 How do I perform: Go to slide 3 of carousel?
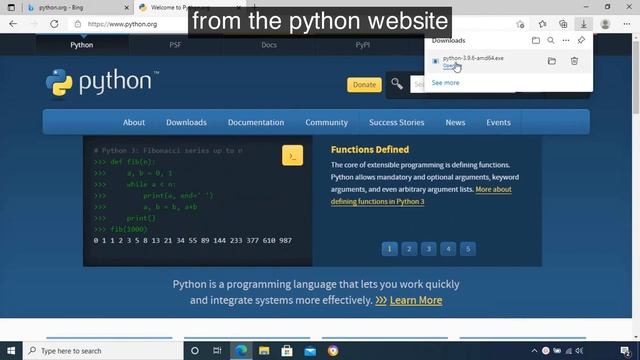(429, 249)
